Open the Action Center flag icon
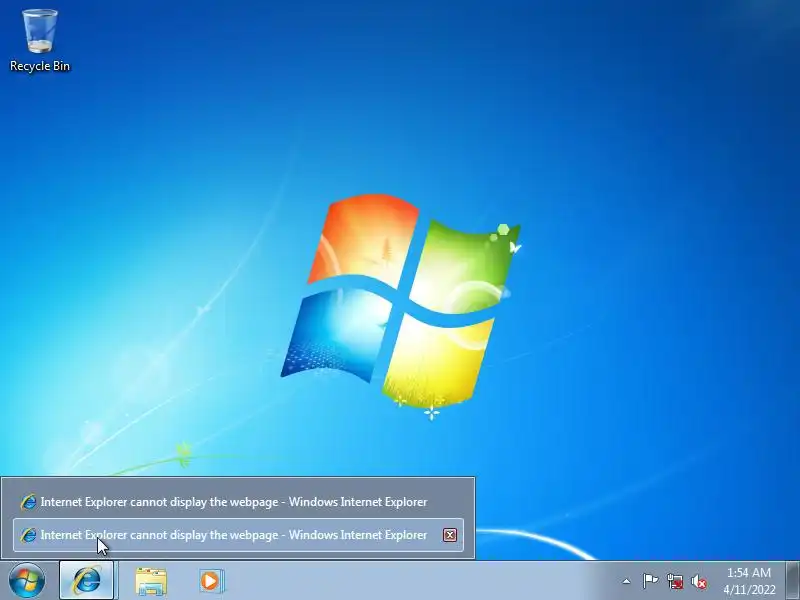This screenshot has width=800, height=600. (650, 581)
